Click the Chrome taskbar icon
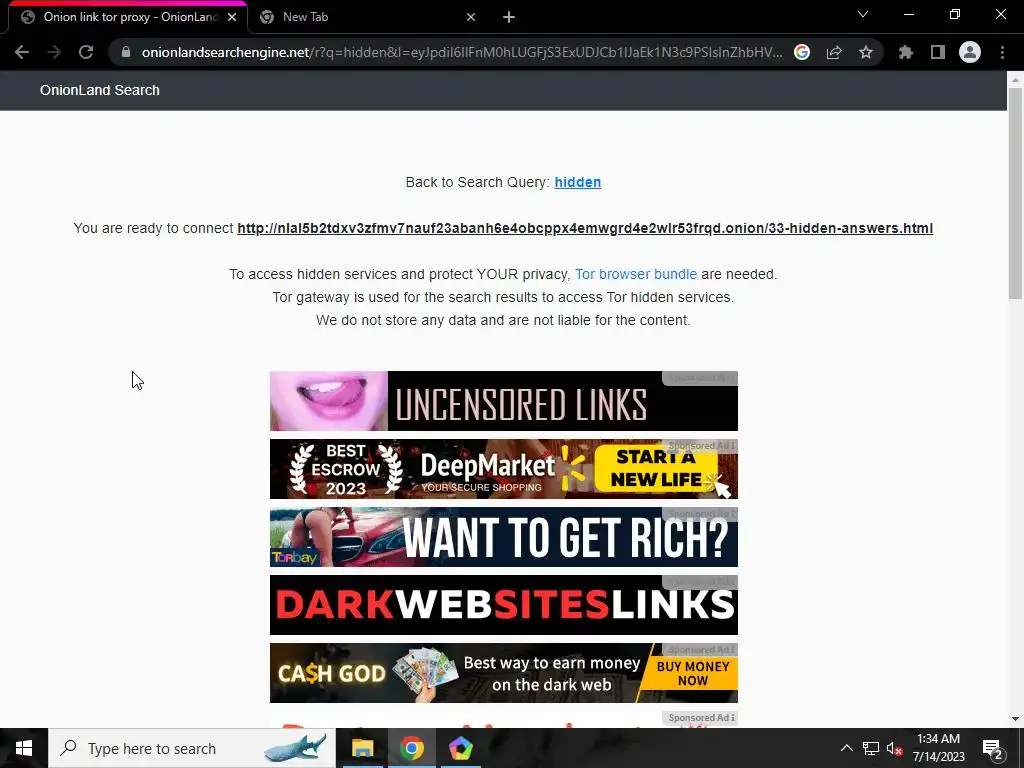 click(411, 748)
